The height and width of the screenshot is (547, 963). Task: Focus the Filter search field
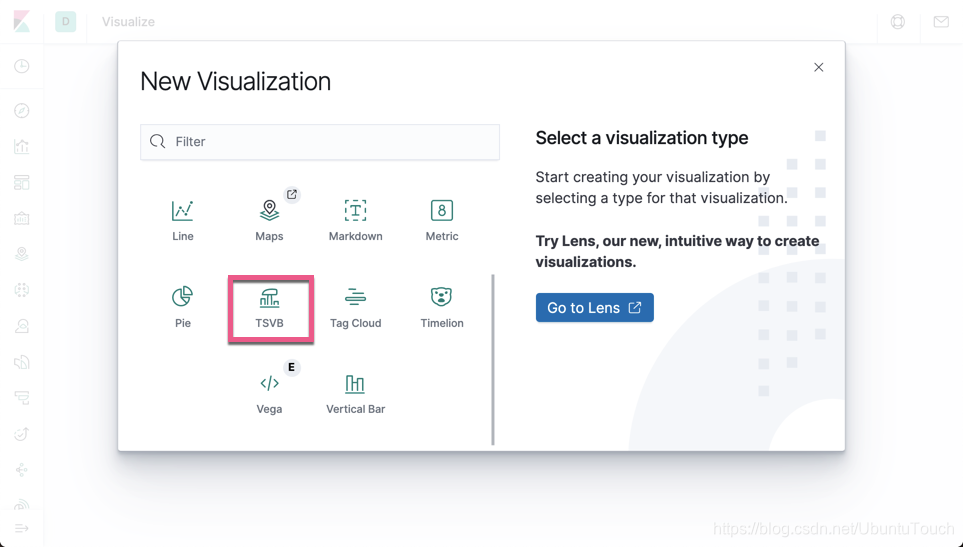coord(319,142)
